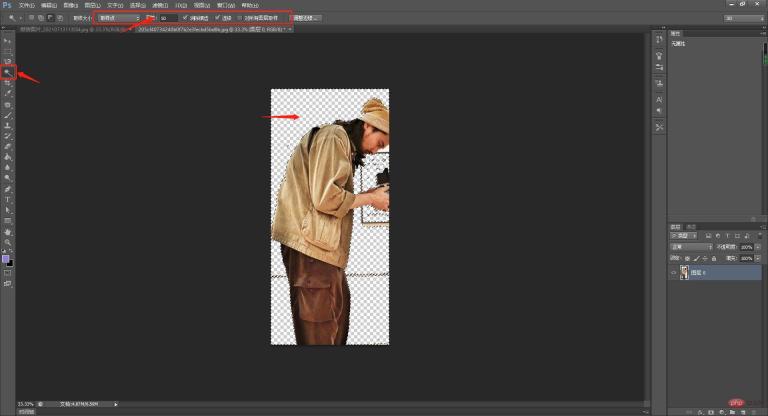Toggle layer filtering switch in Layers panel

pos(760,236)
